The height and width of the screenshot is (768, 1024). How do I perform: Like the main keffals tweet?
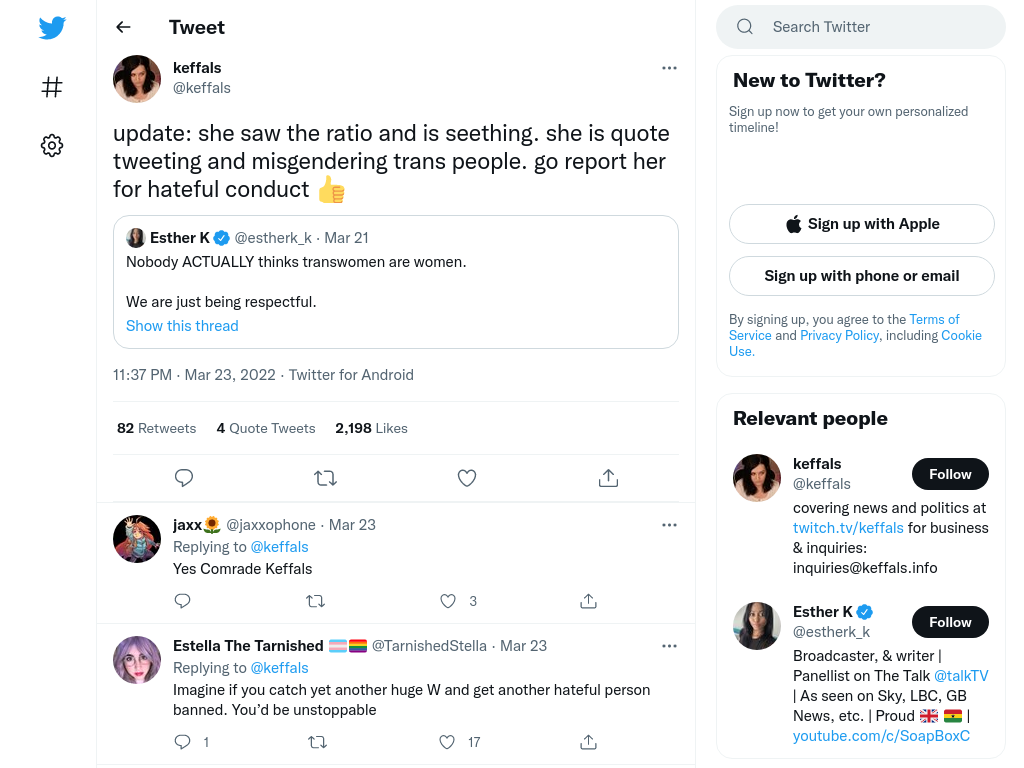466,478
